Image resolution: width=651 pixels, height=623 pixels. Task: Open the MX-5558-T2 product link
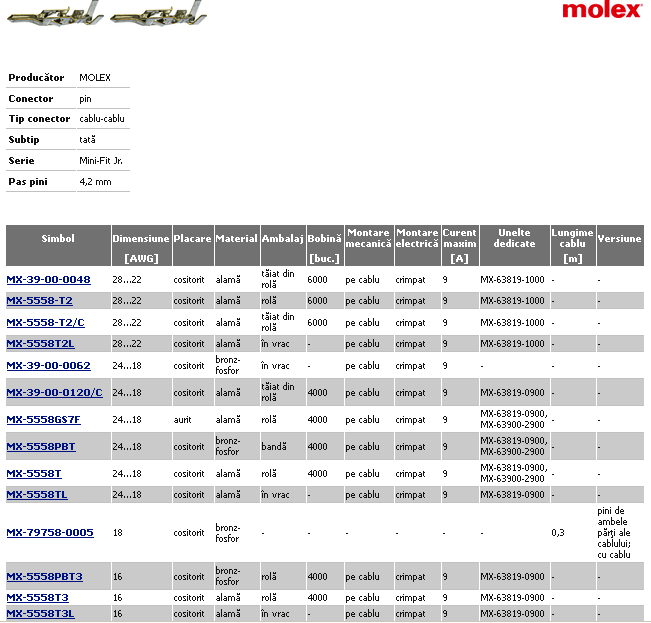(x=39, y=301)
